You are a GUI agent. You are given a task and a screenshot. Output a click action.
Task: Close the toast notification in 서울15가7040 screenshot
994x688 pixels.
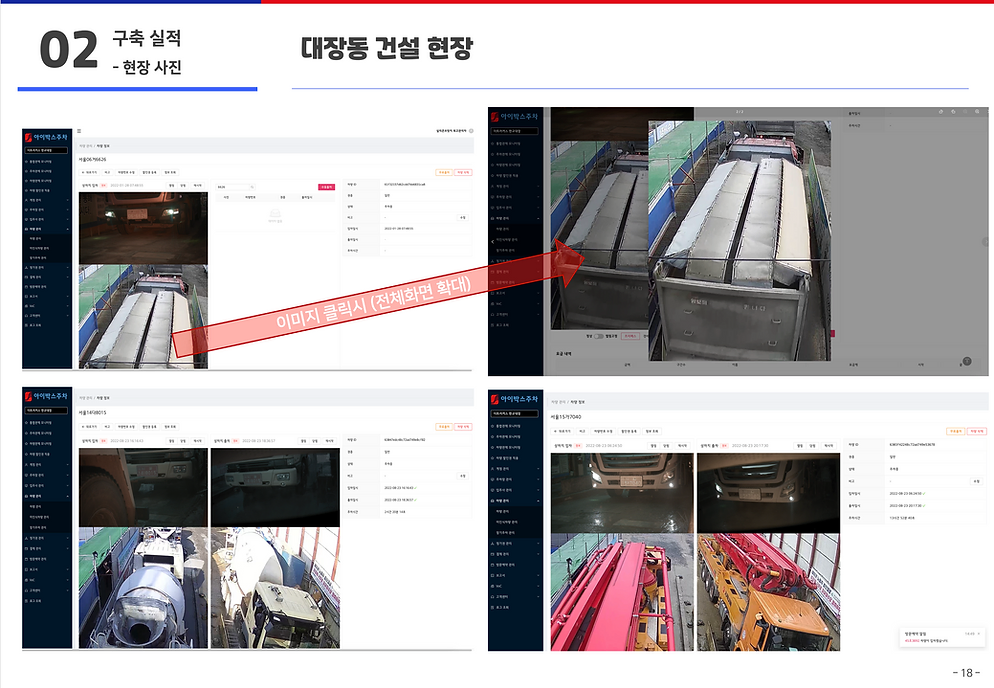[979, 633]
